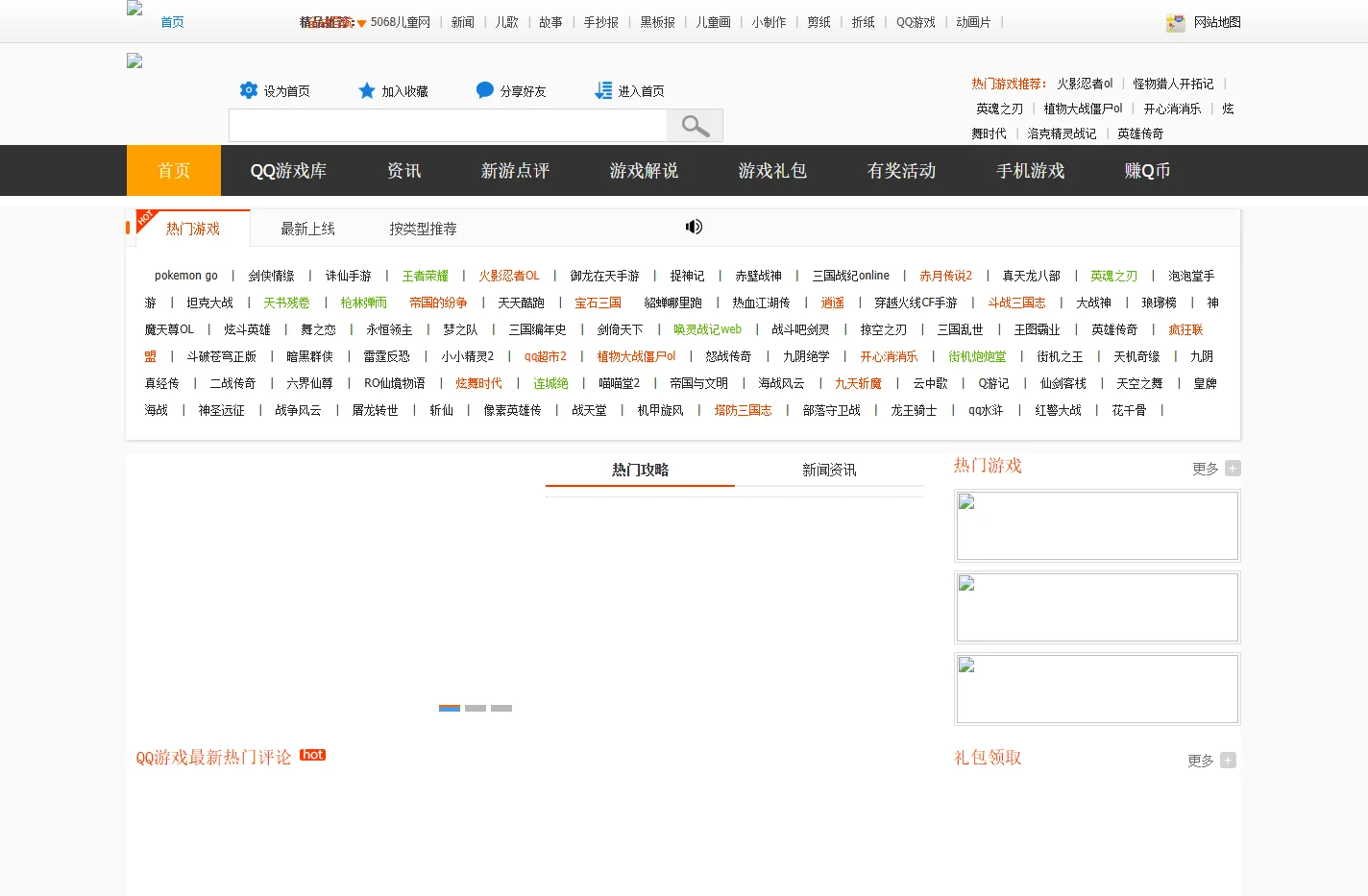Open the 坦克大战 game link
Viewport: 1368px width, 896px height.
[209, 303]
